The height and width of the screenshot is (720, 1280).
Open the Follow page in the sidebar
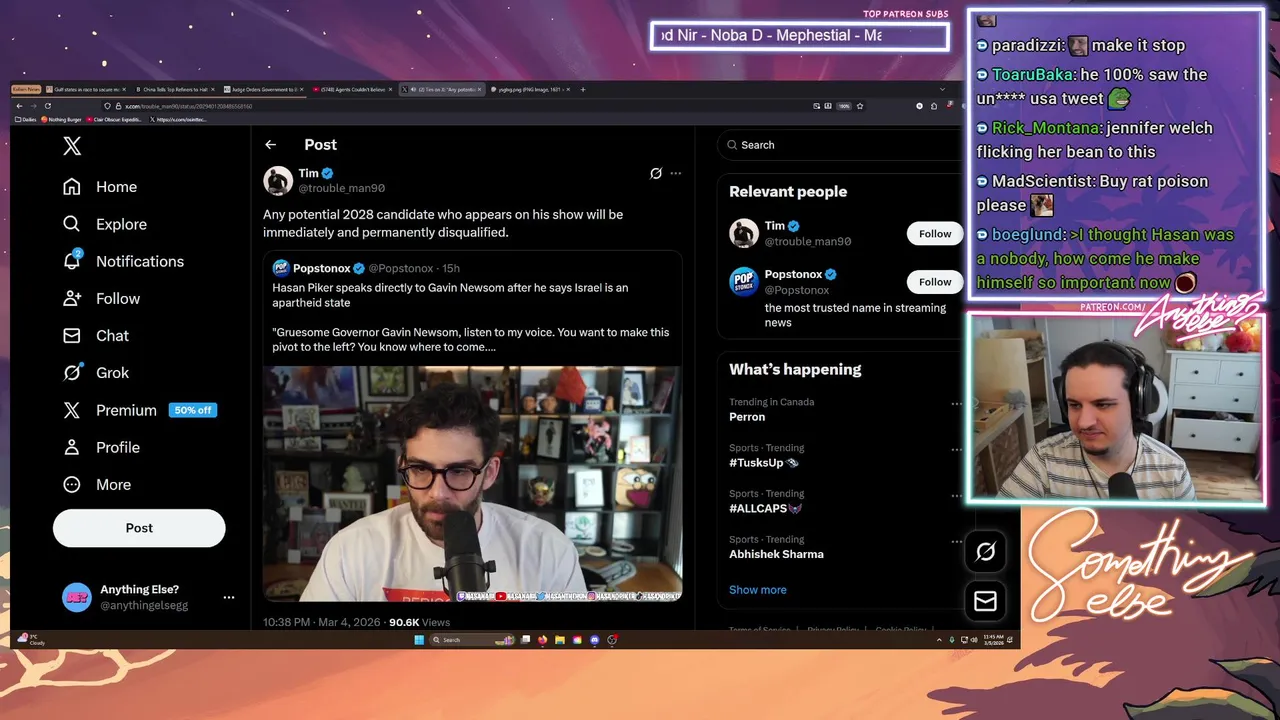(101, 298)
